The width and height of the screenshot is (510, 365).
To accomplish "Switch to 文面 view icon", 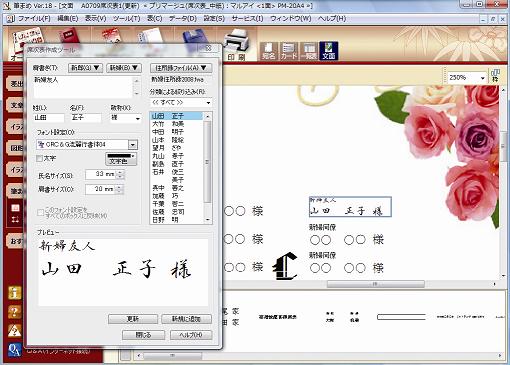I will click(x=328, y=51).
